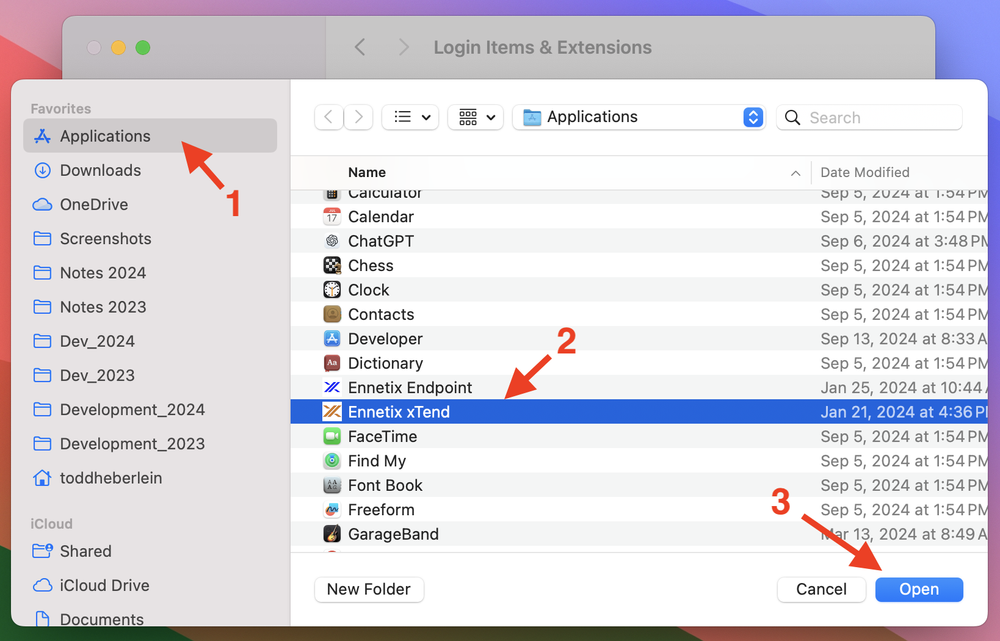
Task: Click the 'Jan 21, 2024 at 4:36 PM' date
Action: coord(903,412)
